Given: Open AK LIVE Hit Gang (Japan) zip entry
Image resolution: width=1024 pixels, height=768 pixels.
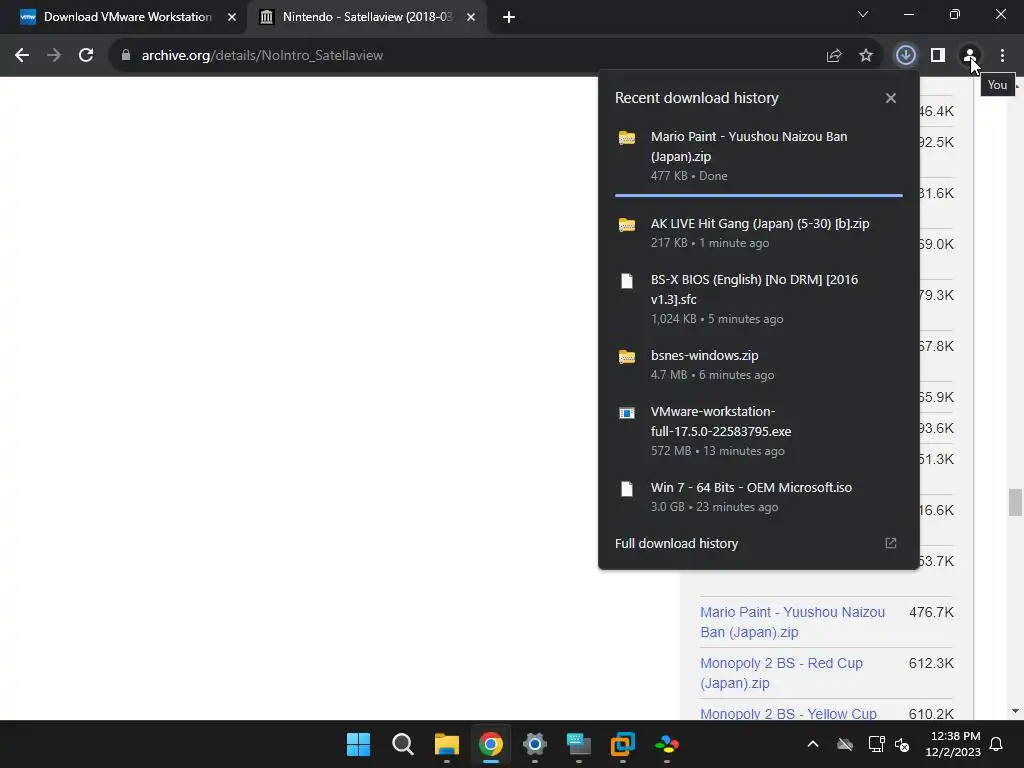Looking at the screenshot, I should click(758, 233).
